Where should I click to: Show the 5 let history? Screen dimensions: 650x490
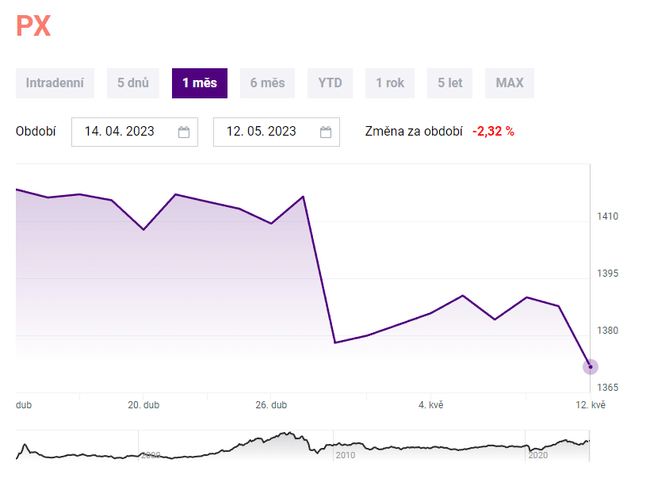click(449, 83)
